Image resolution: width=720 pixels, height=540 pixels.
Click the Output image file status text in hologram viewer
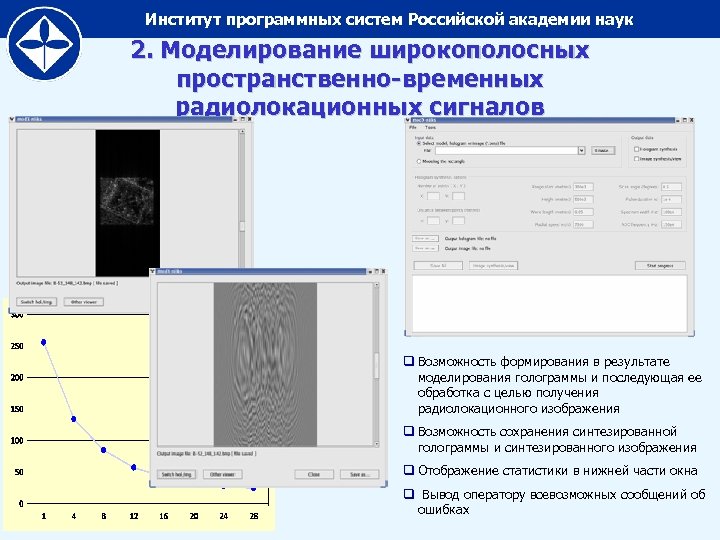(207, 454)
